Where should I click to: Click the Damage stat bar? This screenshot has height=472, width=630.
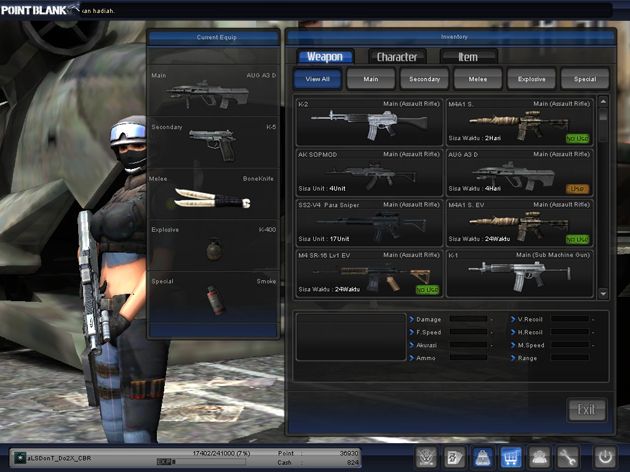click(468, 319)
